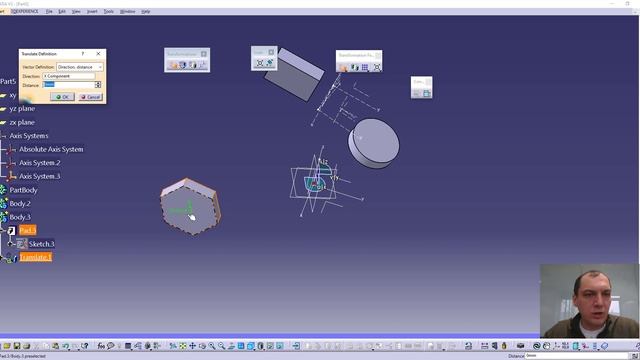640x360 pixels.
Task: Select the hexagonal pad in the viewport
Action: (190, 207)
